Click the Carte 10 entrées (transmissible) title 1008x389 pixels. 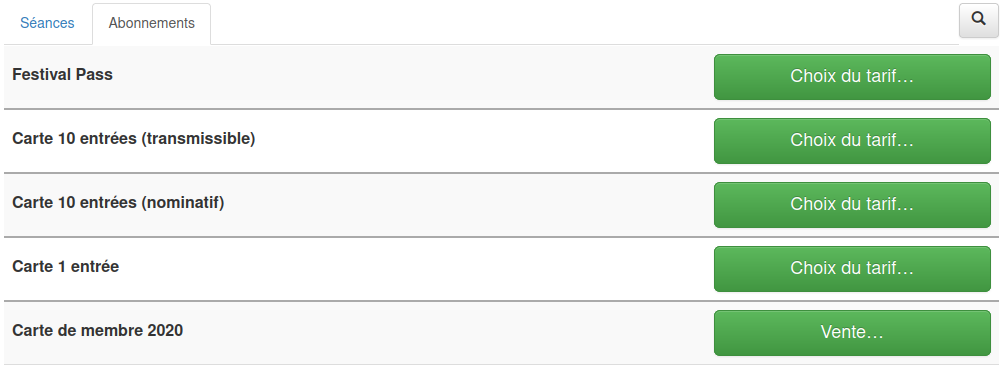pos(134,139)
